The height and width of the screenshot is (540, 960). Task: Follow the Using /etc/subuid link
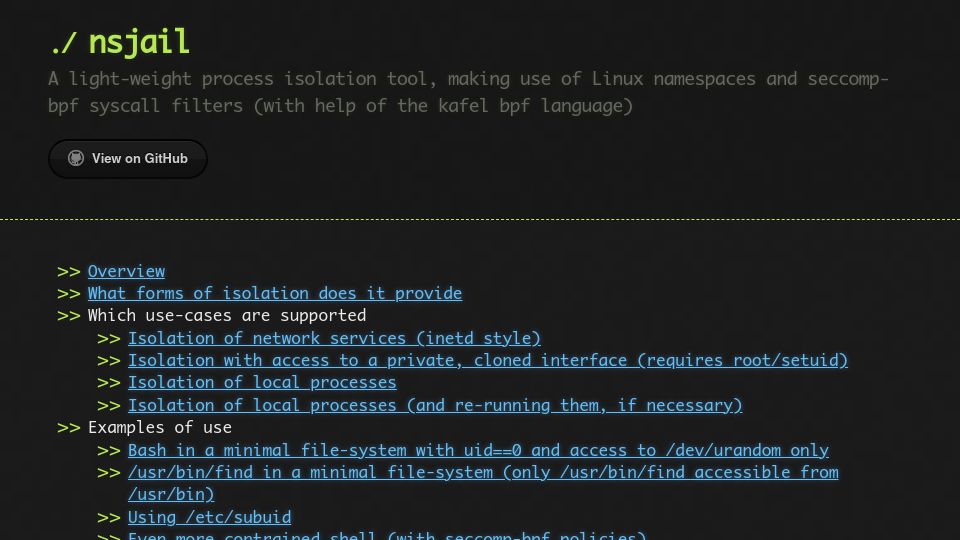[209, 517]
